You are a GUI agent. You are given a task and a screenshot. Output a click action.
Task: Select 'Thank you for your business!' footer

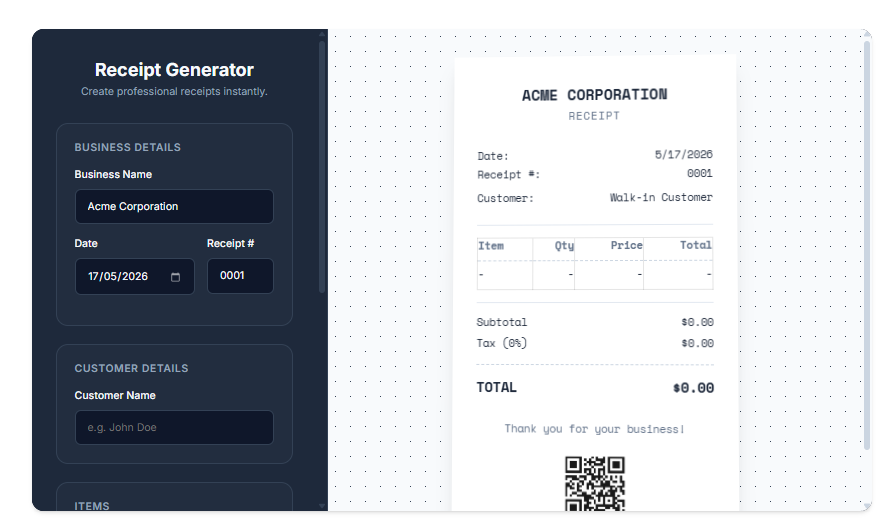click(x=595, y=429)
